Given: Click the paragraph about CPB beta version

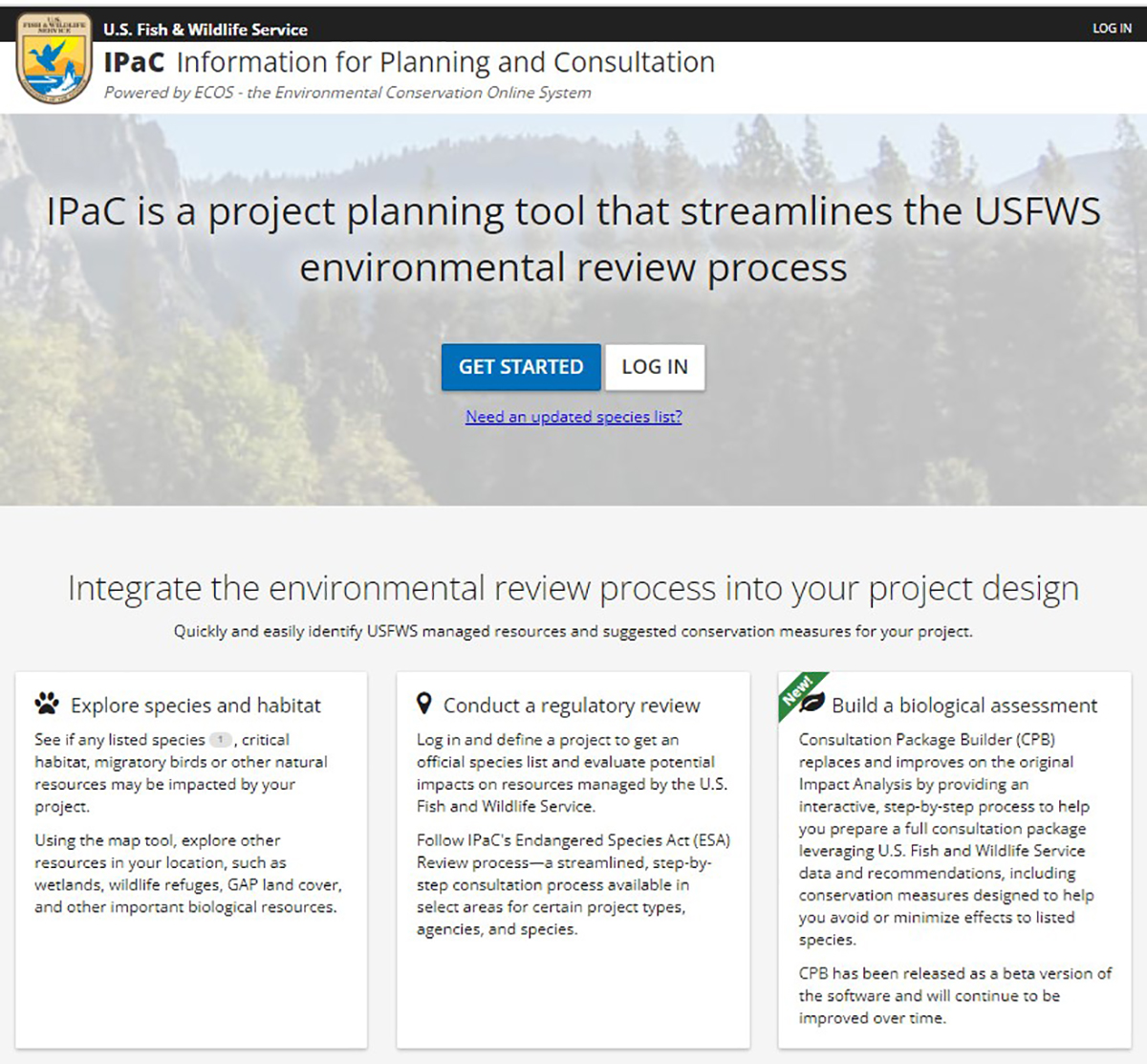Looking at the screenshot, I should (955, 995).
